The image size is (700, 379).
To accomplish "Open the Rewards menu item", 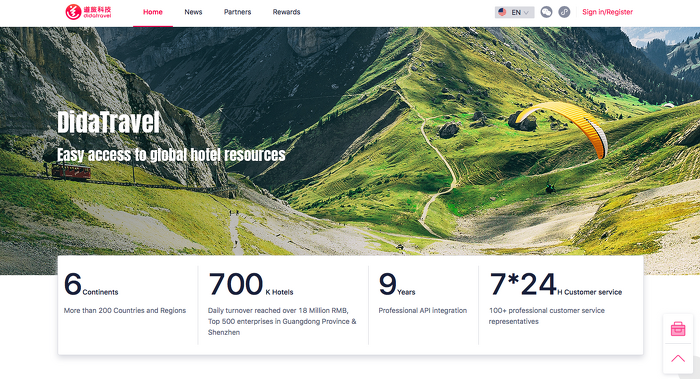I will [x=286, y=12].
